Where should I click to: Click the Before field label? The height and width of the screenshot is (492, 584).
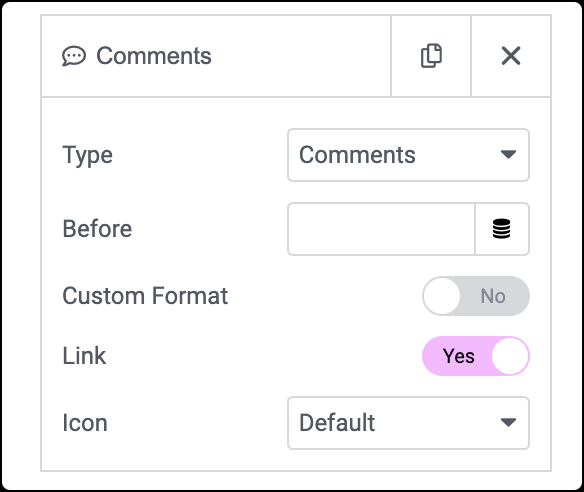point(97,229)
